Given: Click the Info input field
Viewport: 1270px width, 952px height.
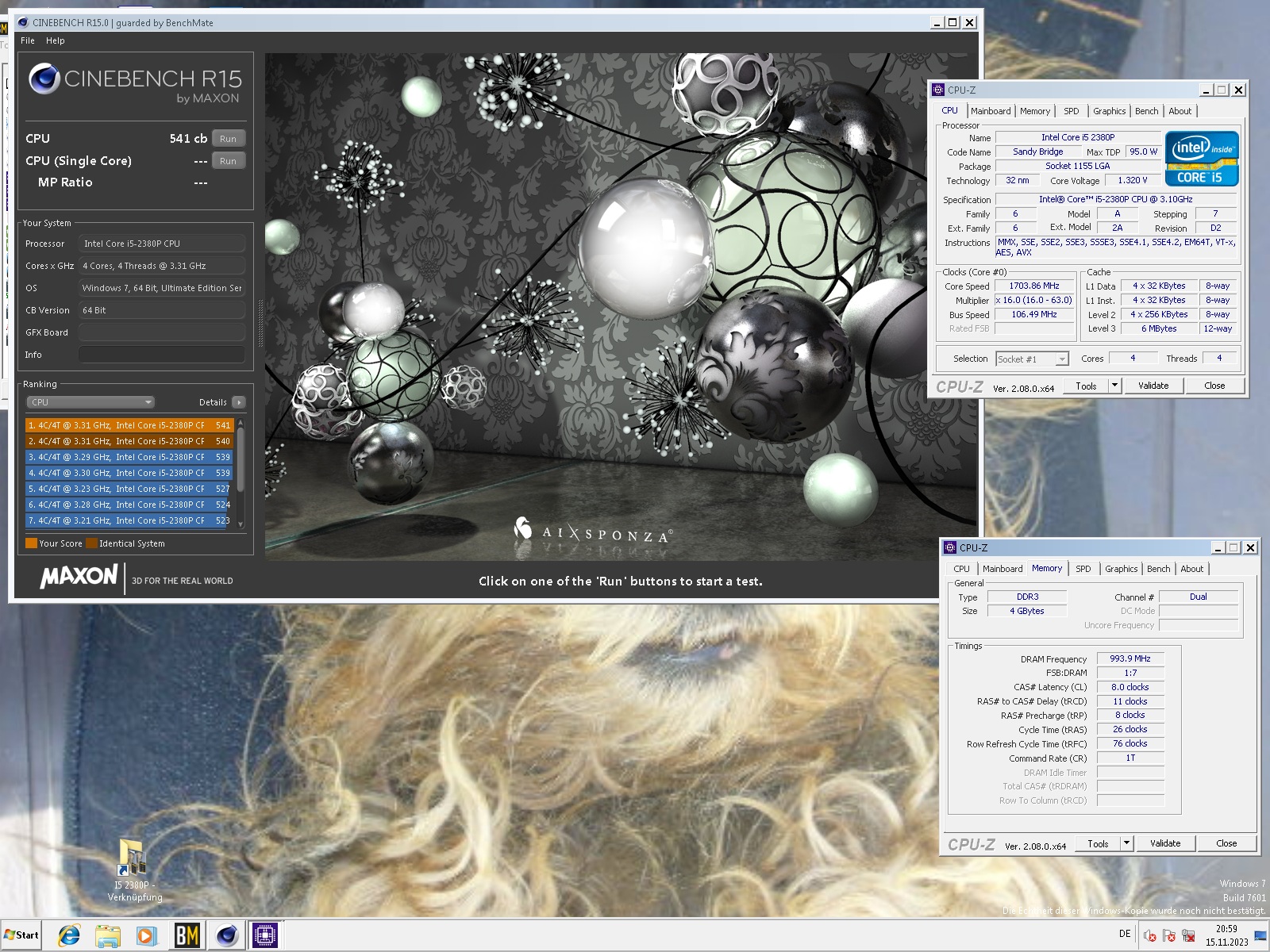Looking at the screenshot, I should pos(162,355).
